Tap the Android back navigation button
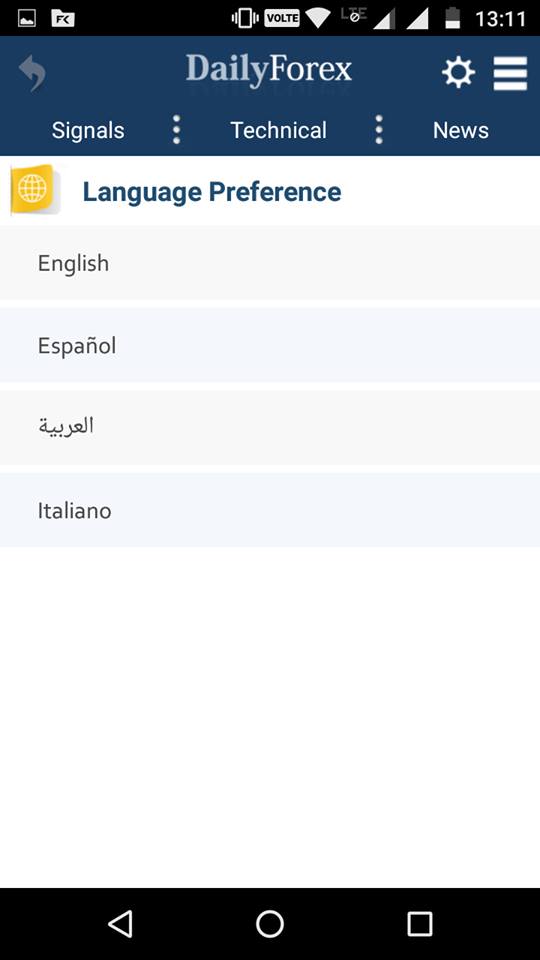Viewport: 540px width, 960px height. coord(120,924)
